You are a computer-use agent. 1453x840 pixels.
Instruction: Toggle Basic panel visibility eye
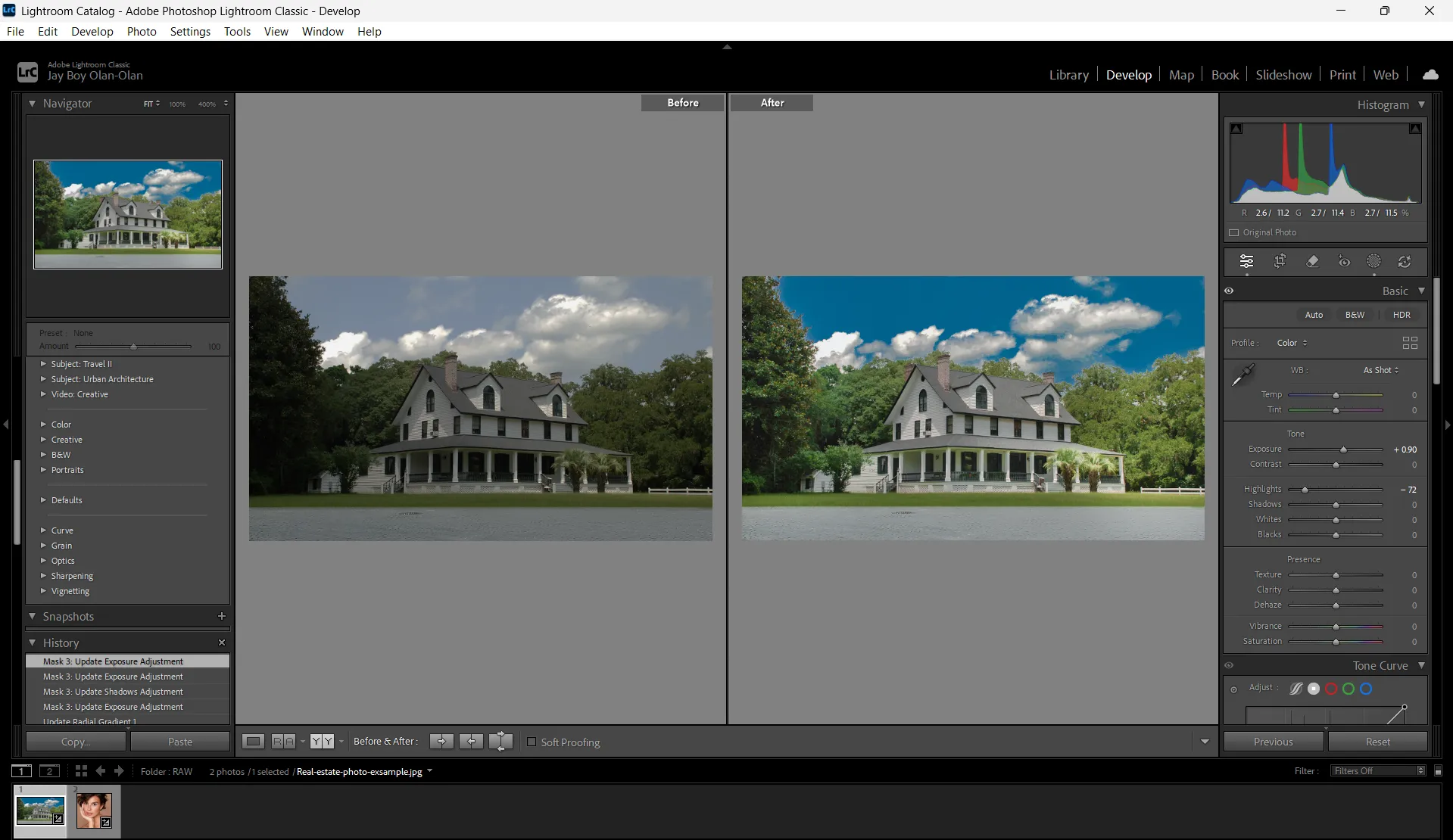tap(1229, 291)
